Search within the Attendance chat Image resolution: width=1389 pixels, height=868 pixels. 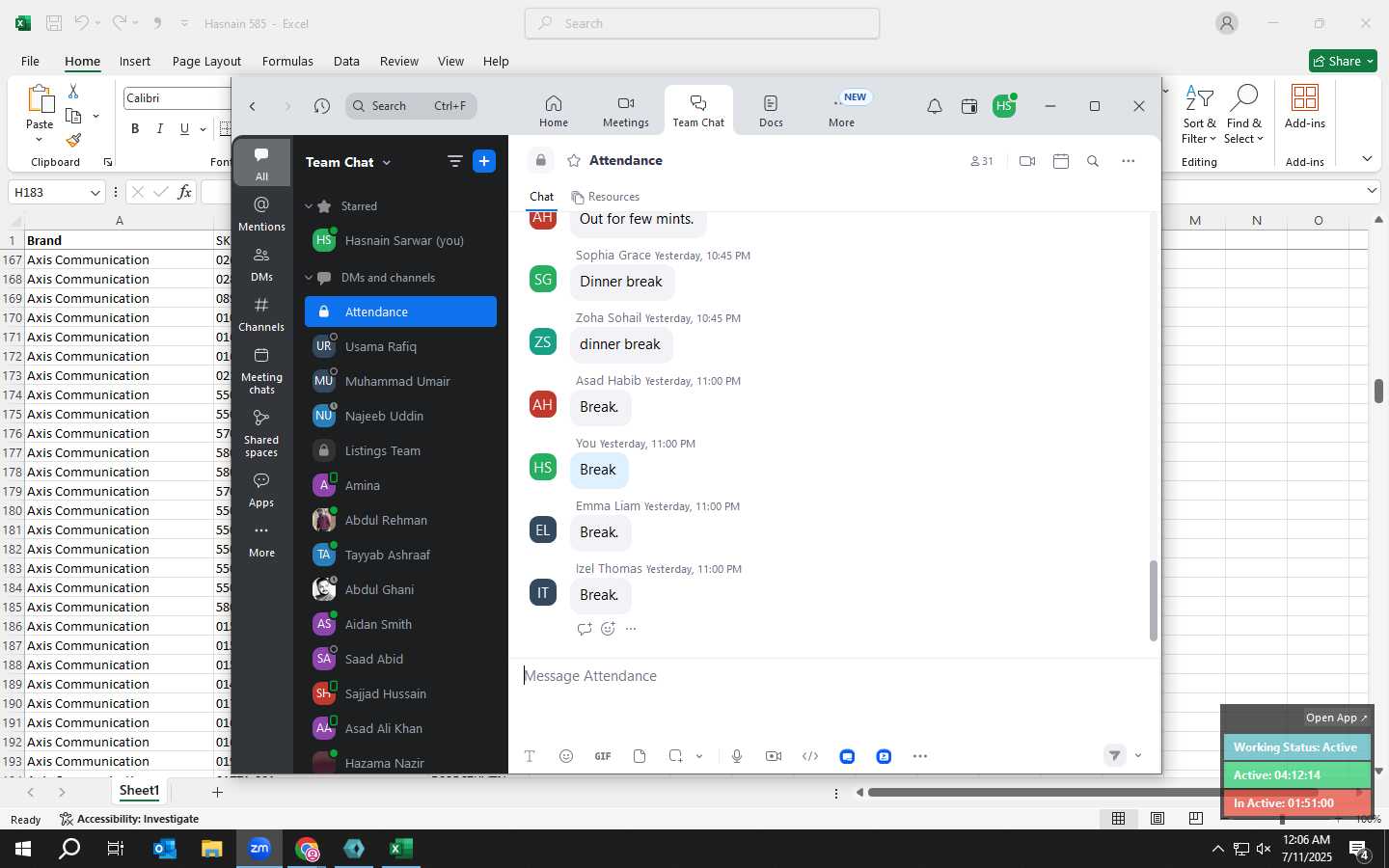point(1093,161)
